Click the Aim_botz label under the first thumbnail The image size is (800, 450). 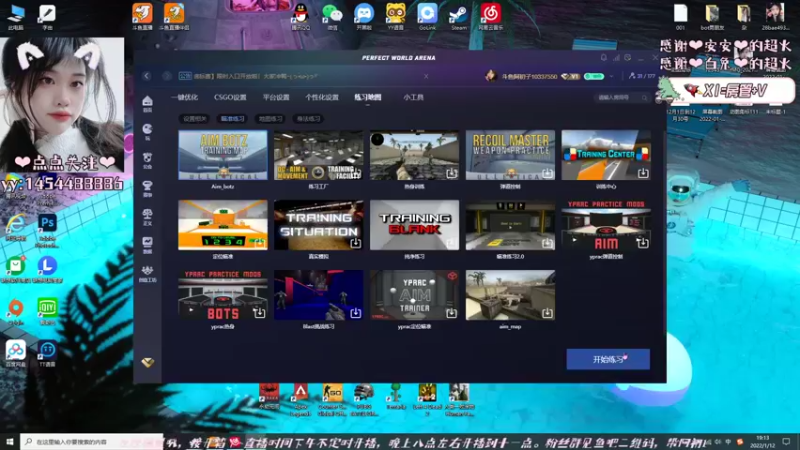222,187
